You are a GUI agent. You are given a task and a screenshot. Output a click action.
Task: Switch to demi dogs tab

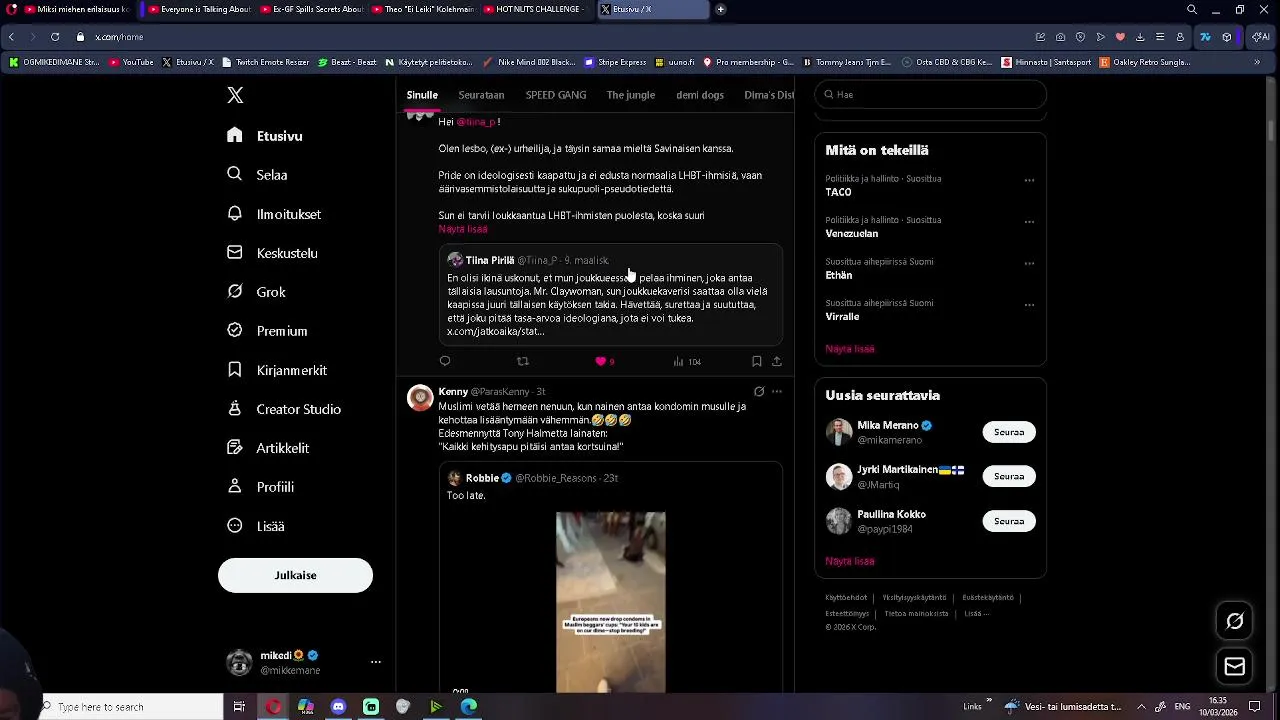[700, 95]
